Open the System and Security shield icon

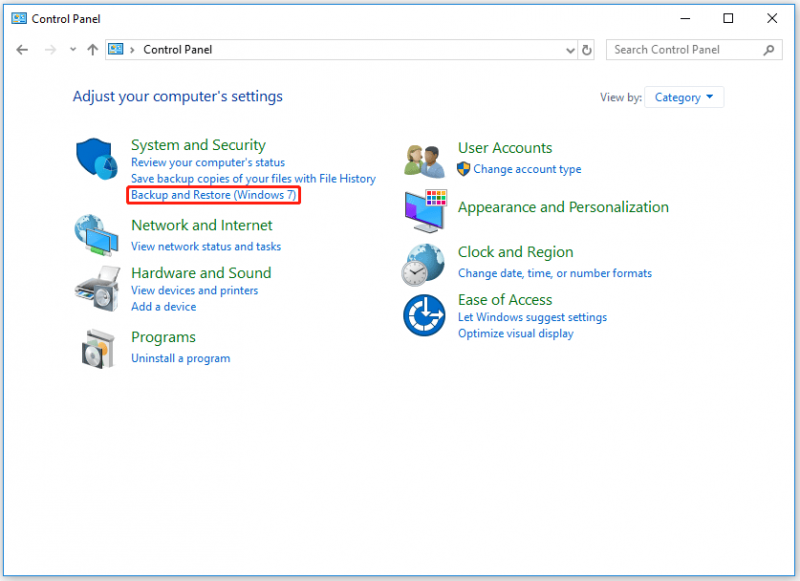pyautogui.click(x=96, y=159)
